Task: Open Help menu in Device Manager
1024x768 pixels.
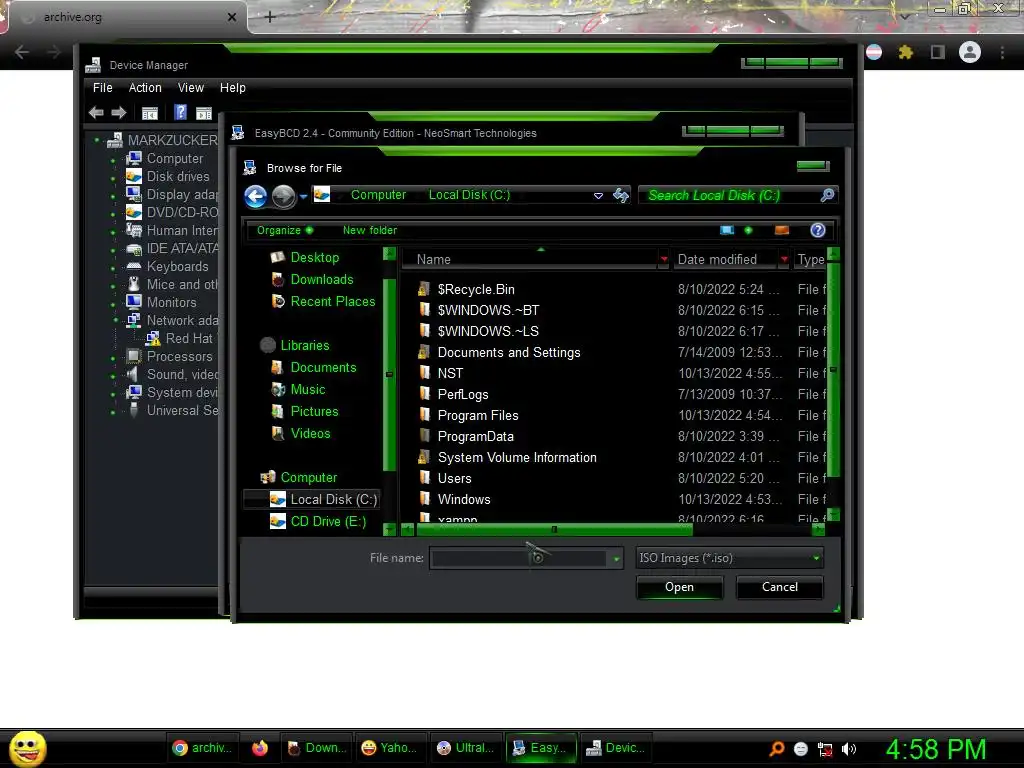Action: pyautogui.click(x=232, y=88)
